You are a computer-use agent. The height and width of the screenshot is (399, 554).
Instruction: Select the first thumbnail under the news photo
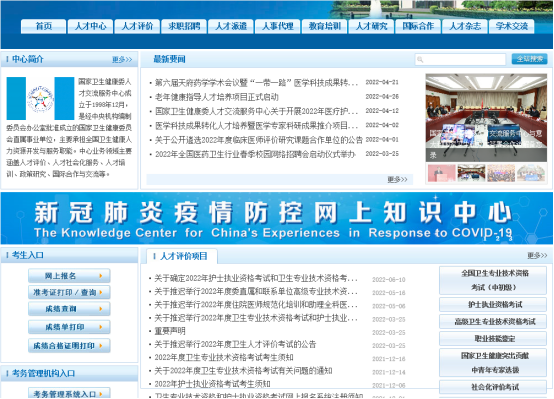tap(441, 173)
